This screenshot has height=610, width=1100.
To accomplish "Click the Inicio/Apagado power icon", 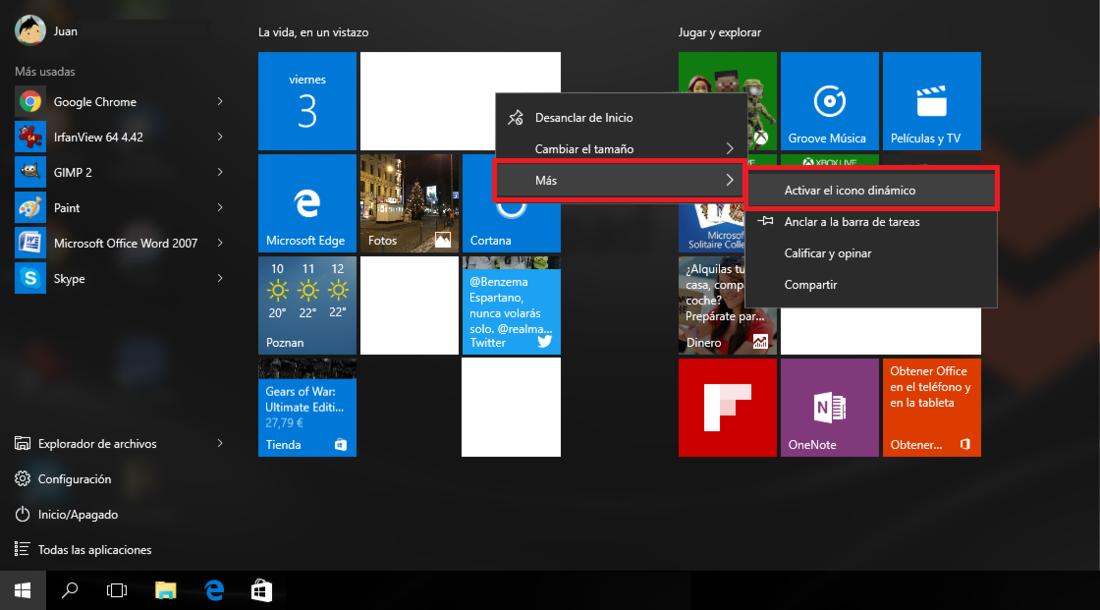I will 22,514.
